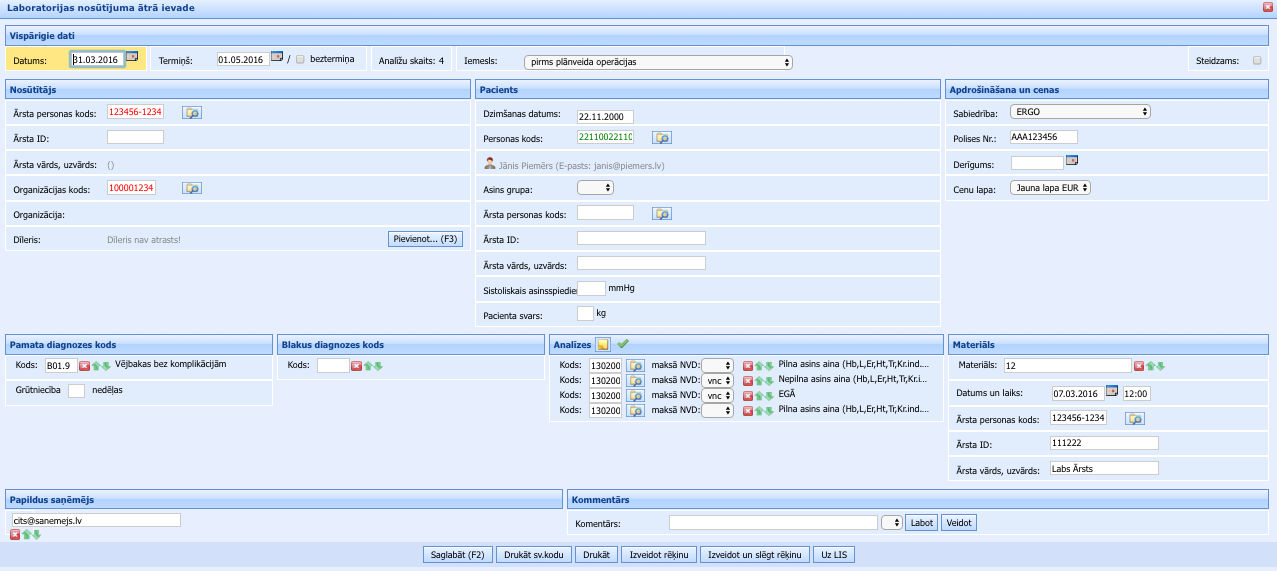The width and height of the screenshot is (1277, 571).
Task: Open calendar picker next to Datums field
Action: pyautogui.click(x=132, y=57)
